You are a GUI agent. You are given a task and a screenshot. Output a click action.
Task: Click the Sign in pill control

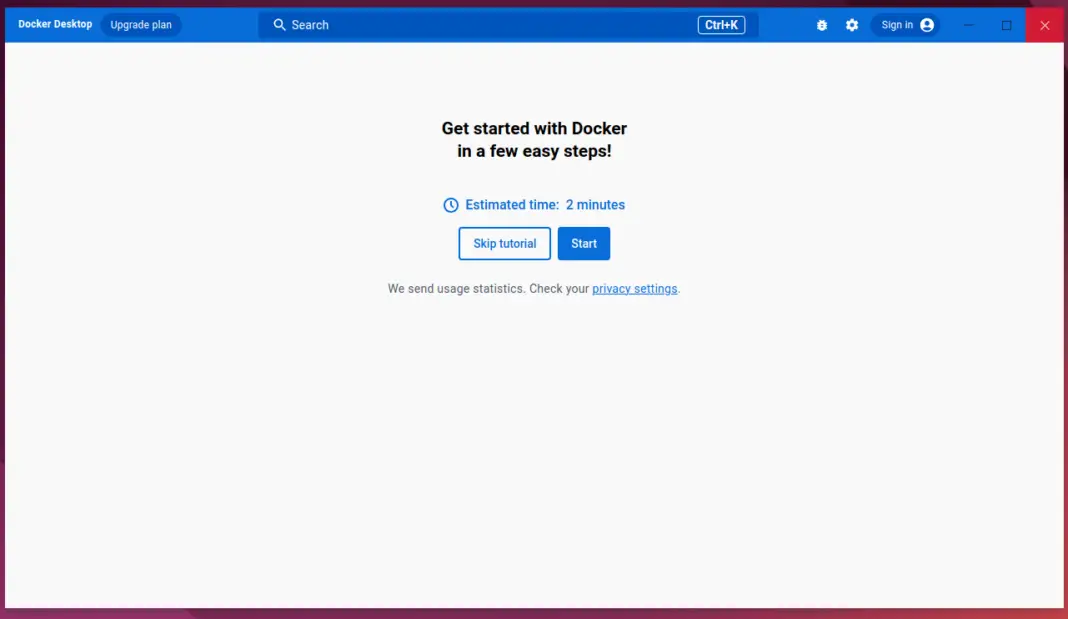(x=905, y=25)
